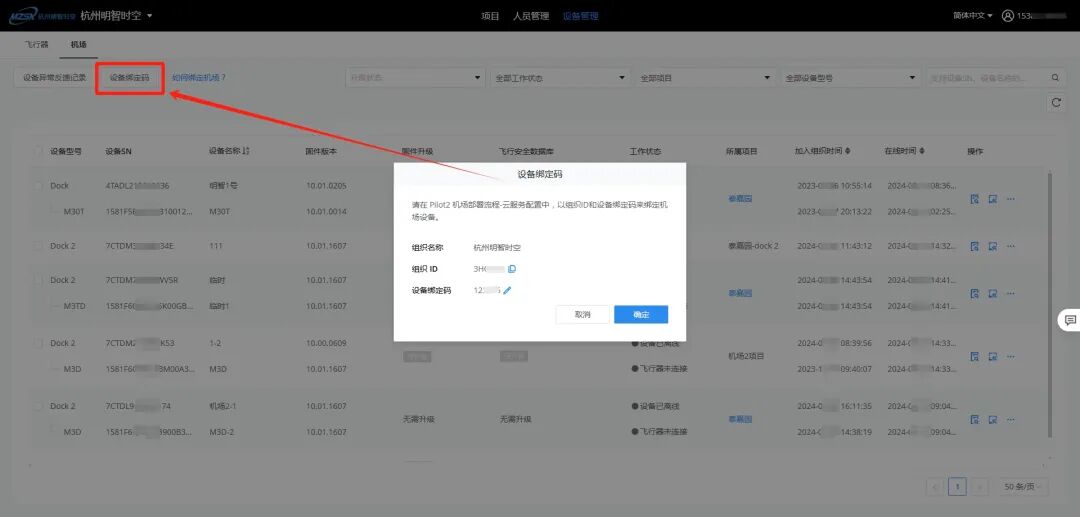
Task: Click the user avatar icon at top right
Action: tap(1008, 15)
